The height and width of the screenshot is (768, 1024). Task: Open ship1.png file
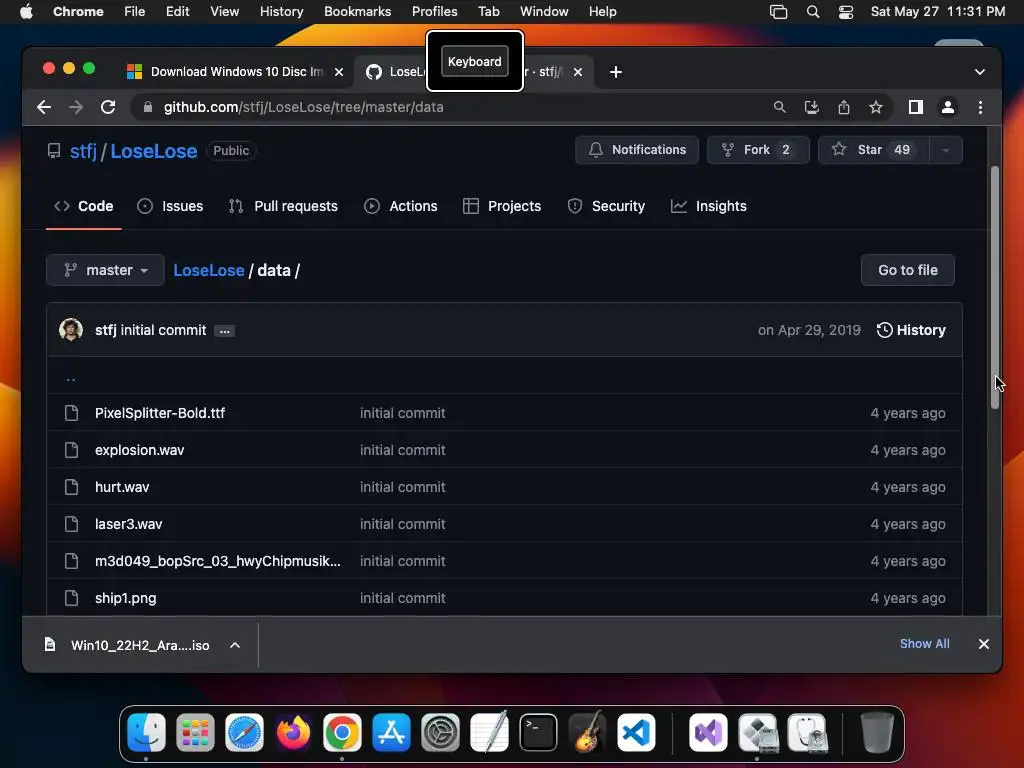[125, 598]
